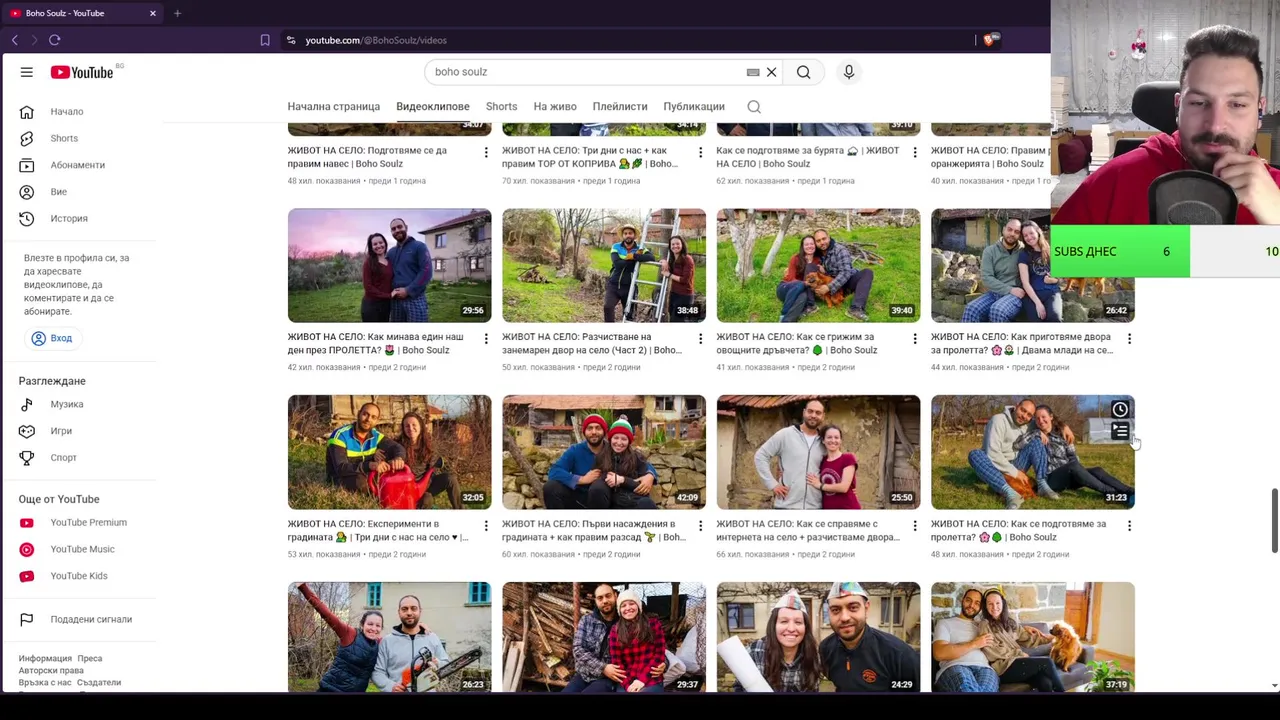Click the page vertical scrollbar thumb

(1274, 520)
